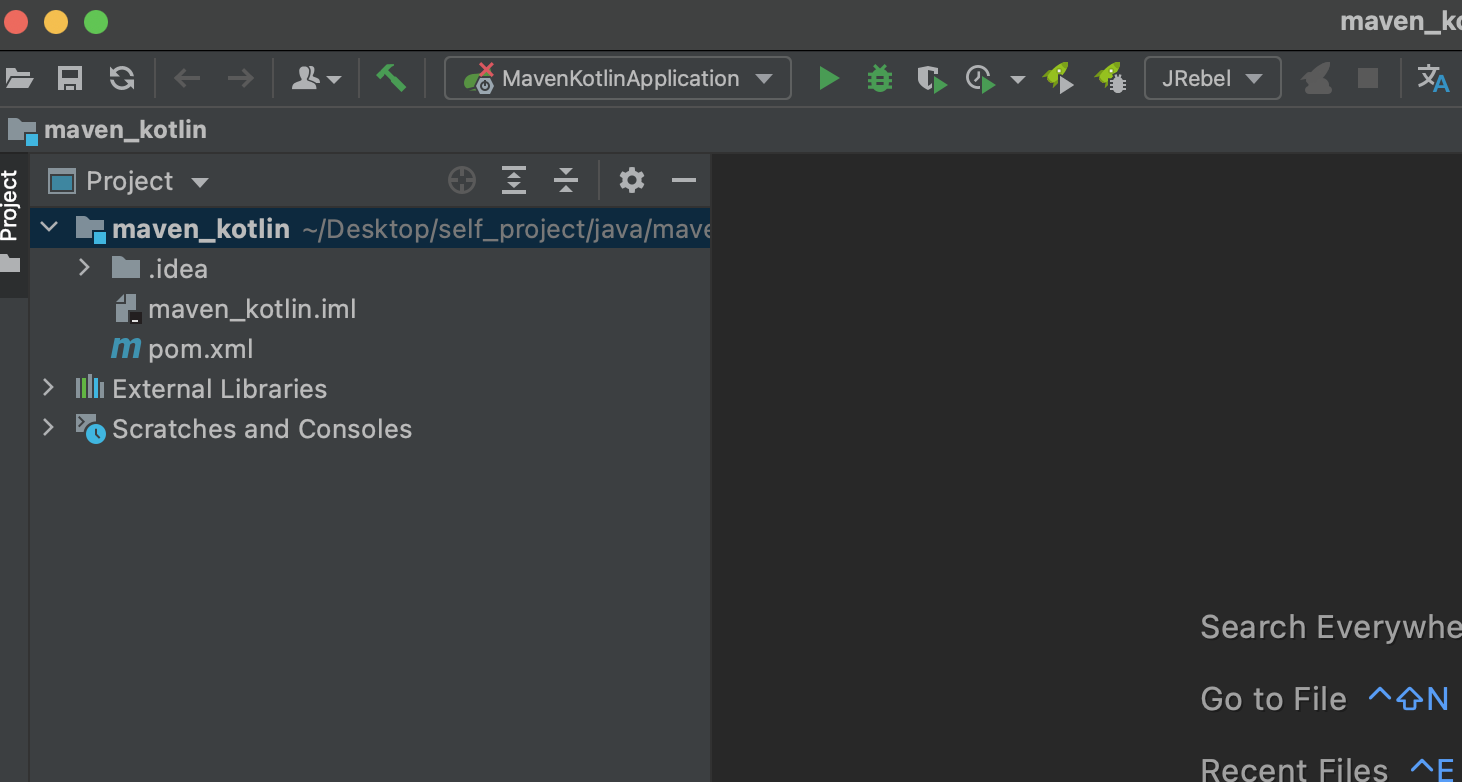Hide the Project panel with minus icon
Screen dimensions: 1462x782
tap(684, 181)
